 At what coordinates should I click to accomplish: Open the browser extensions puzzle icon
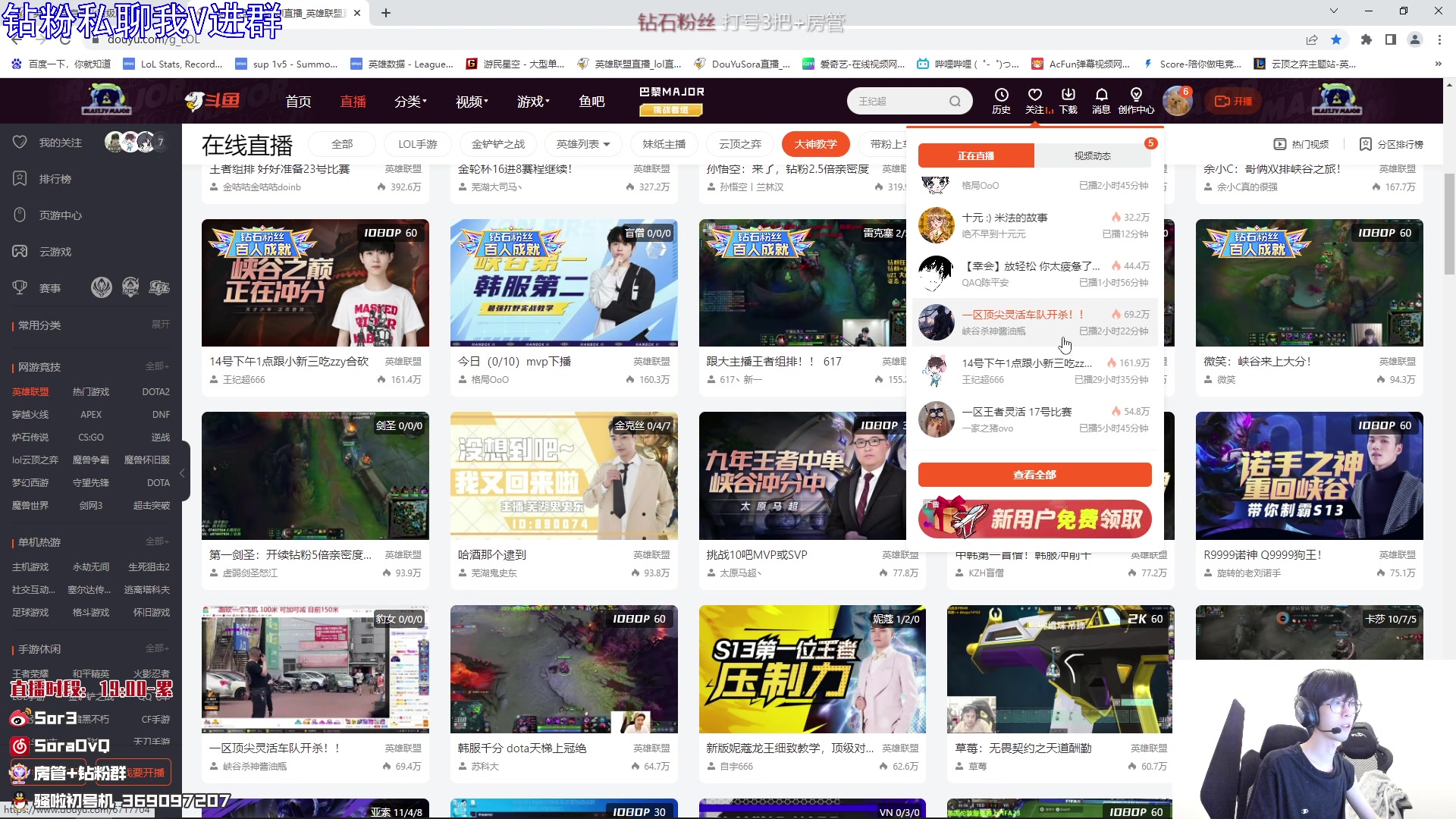(1367, 39)
